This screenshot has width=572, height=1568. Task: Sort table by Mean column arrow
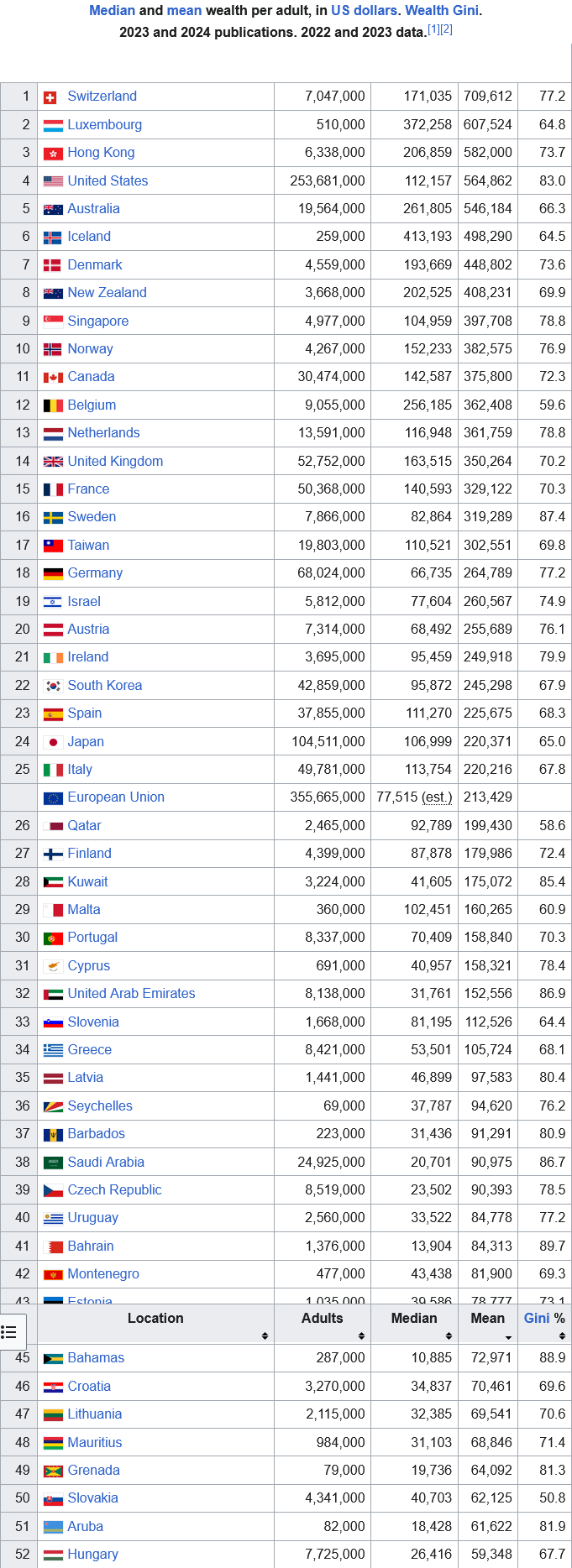point(508,1336)
